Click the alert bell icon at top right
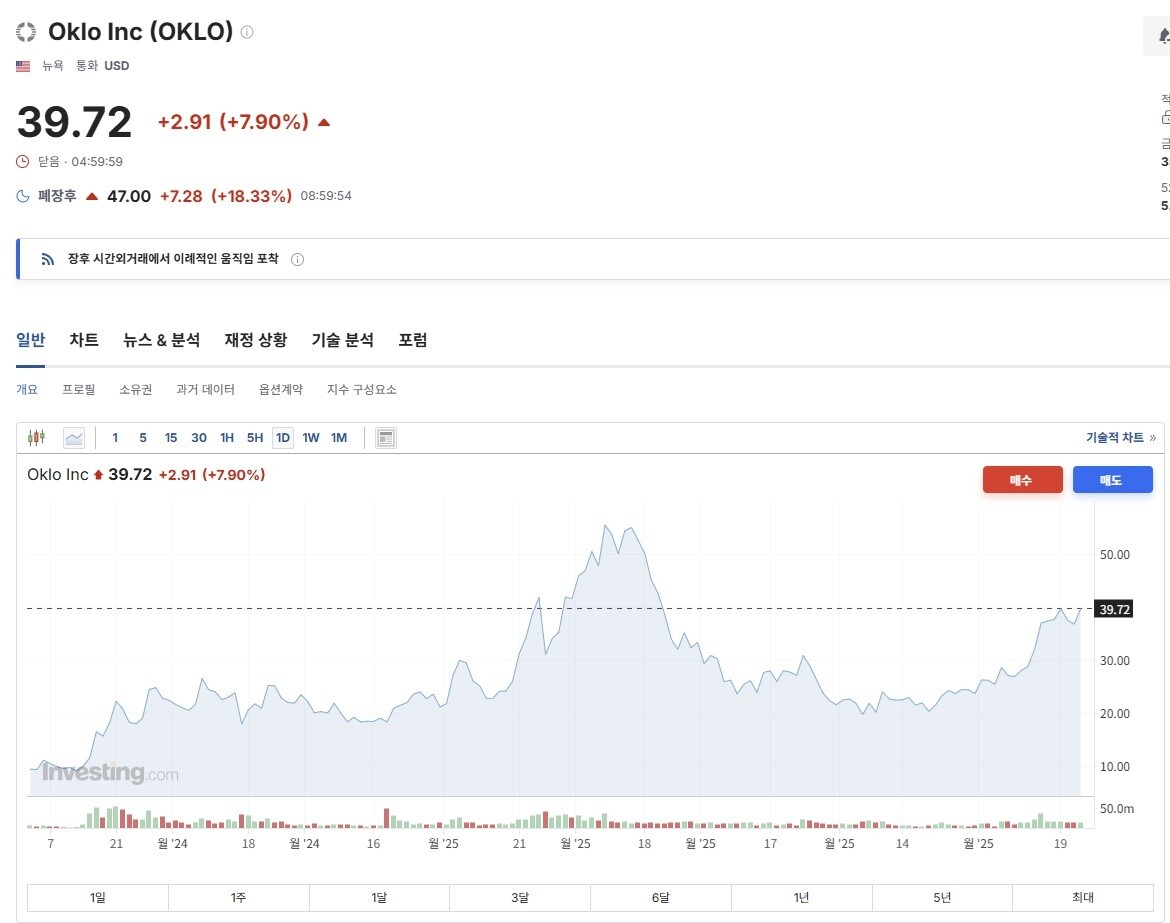The height and width of the screenshot is (923, 1170). pos(1163,36)
